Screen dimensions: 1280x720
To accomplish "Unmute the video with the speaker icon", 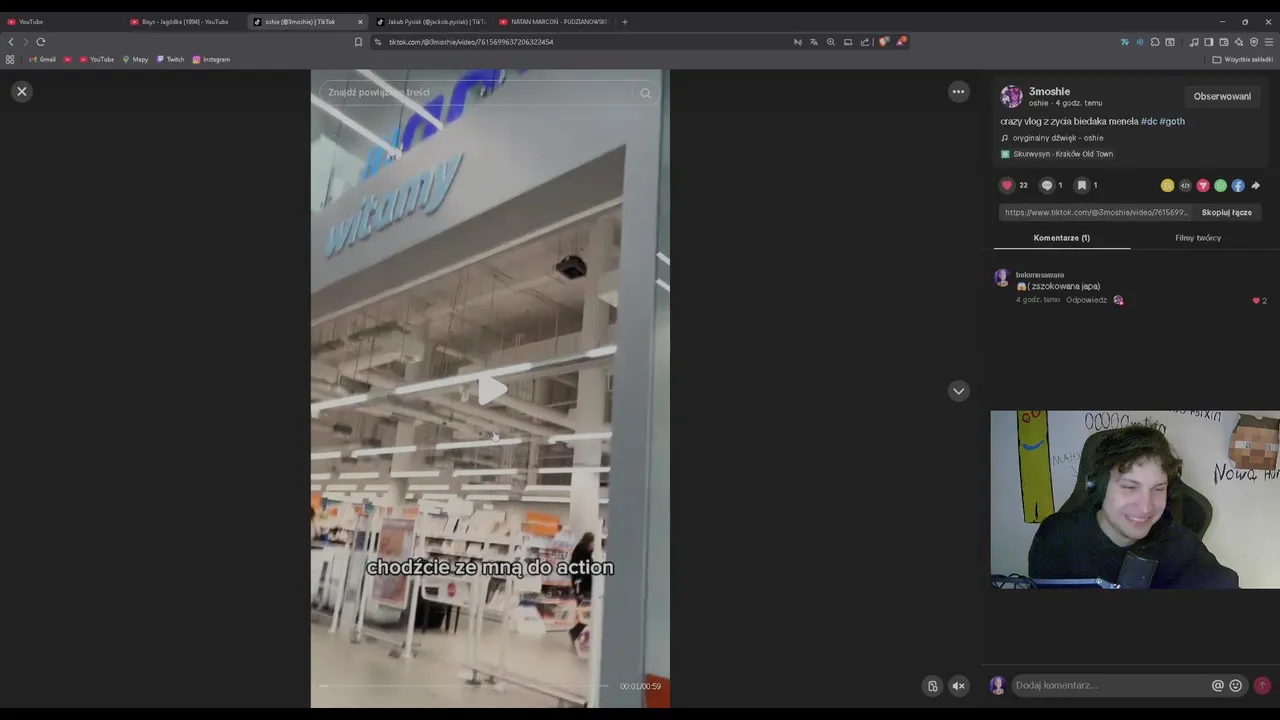I will click(958, 686).
